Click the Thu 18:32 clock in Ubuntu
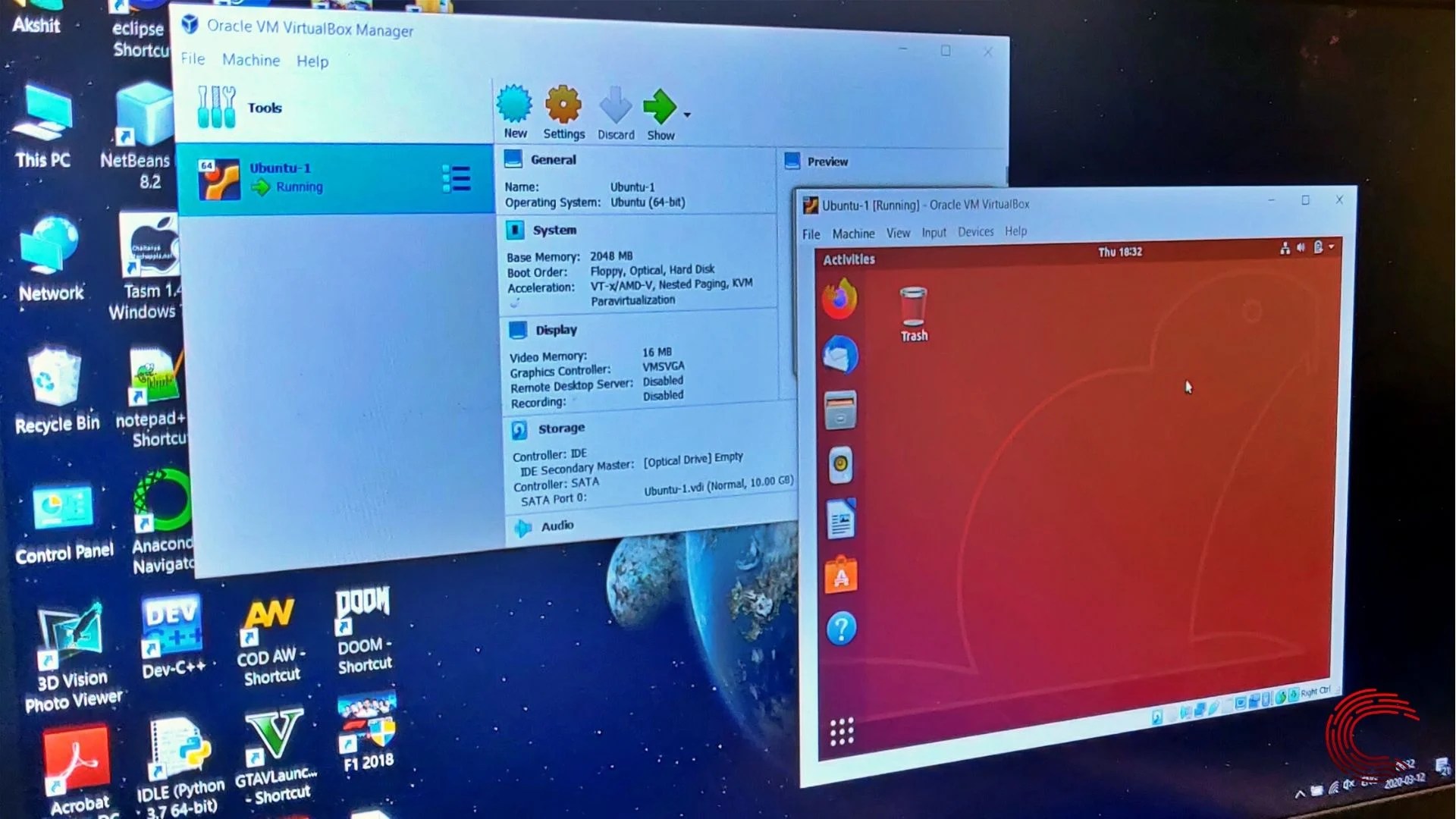1456x819 pixels. (1120, 252)
